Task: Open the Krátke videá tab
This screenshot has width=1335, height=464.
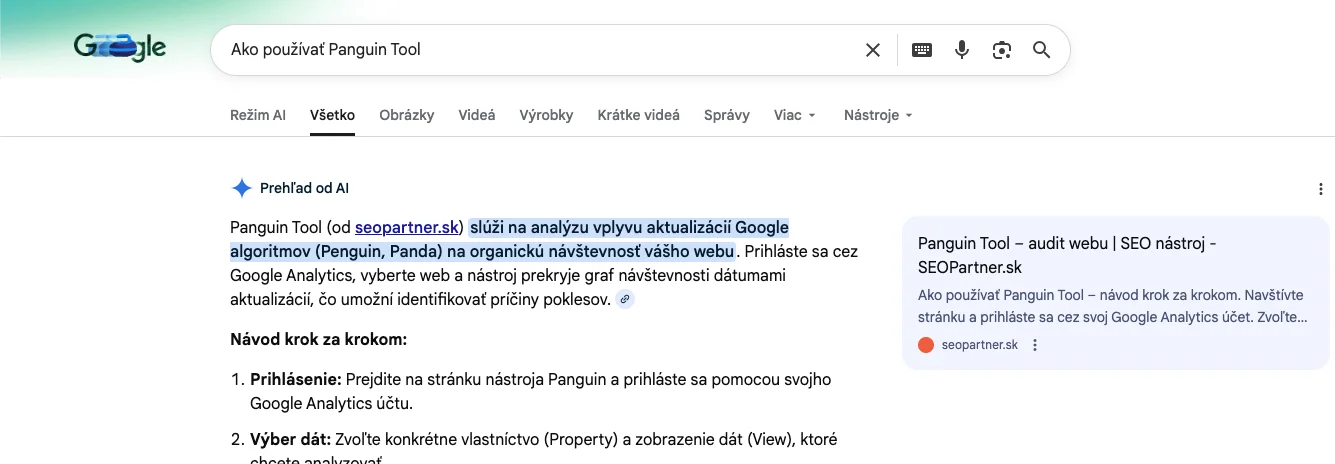Action: pyautogui.click(x=638, y=115)
